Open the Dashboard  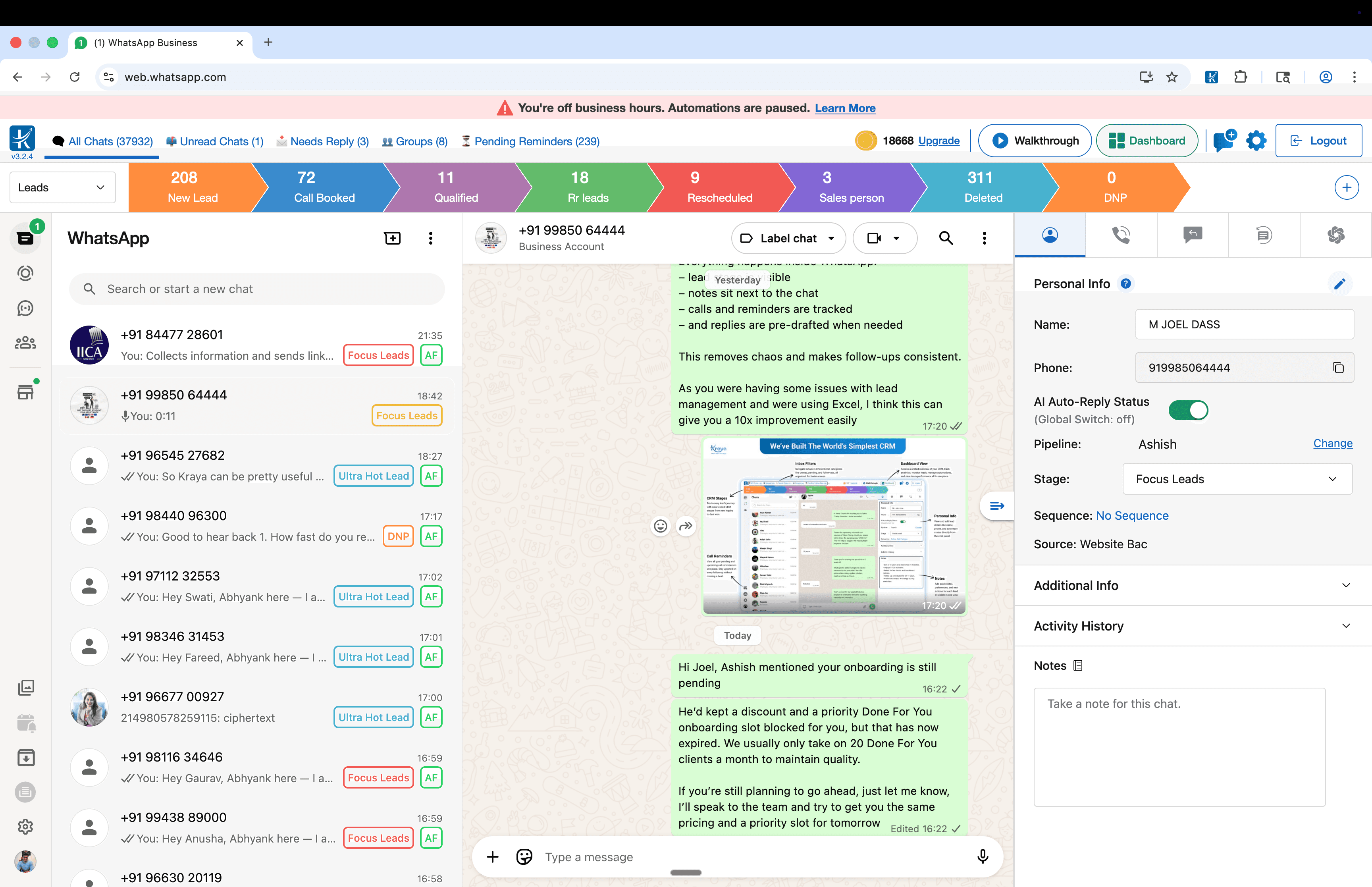pyautogui.click(x=1146, y=141)
